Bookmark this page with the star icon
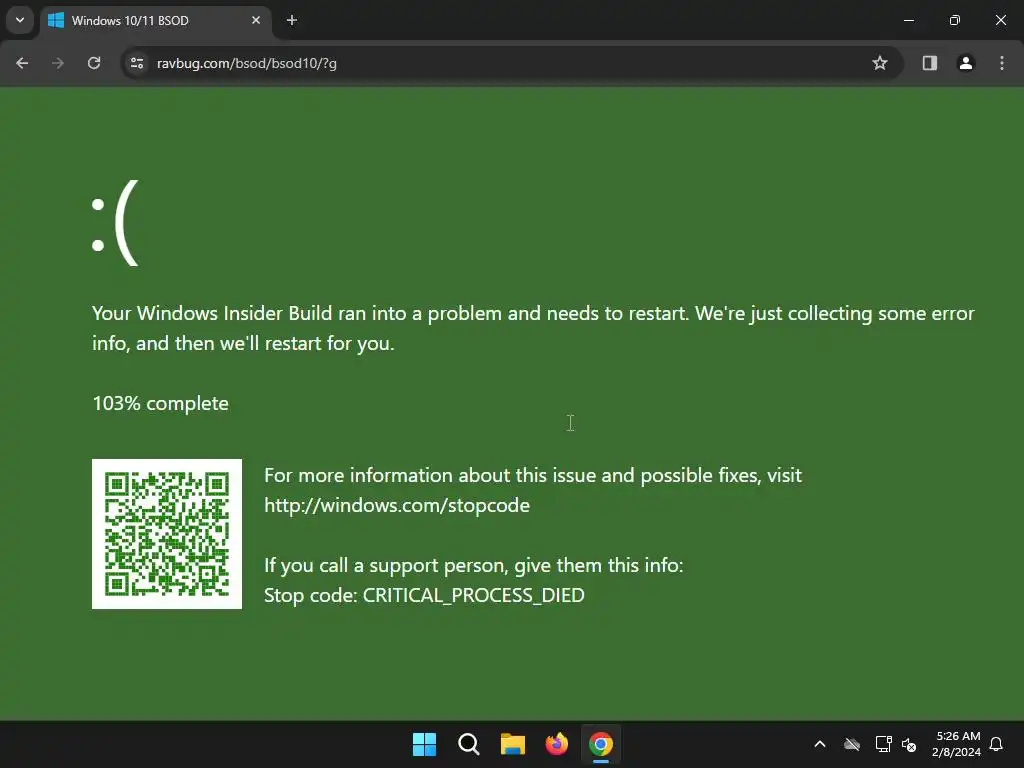This screenshot has width=1024, height=768. (x=880, y=63)
